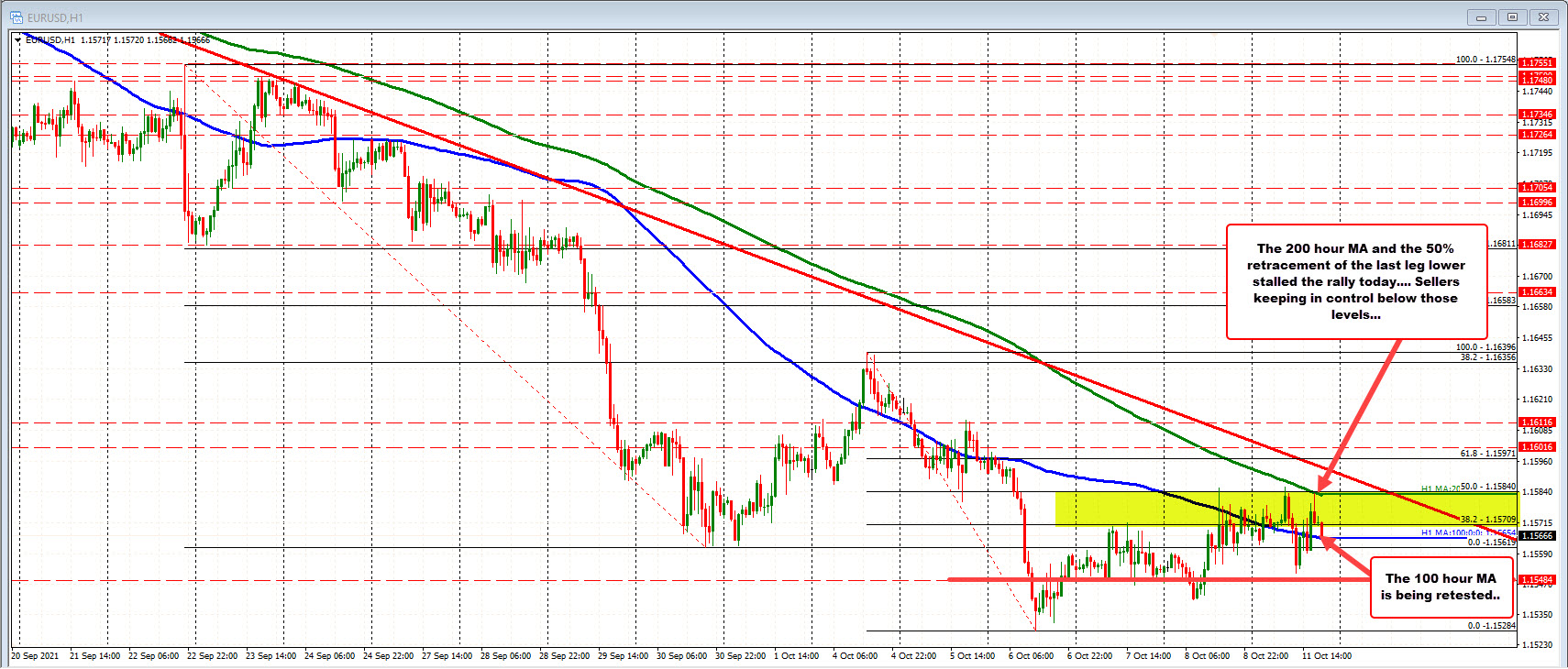Image resolution: width=1568 pixels, height=669 pixels.
Task: Click the 38.2 - 1.15709 Fibonacci label
Action: 1487,520
